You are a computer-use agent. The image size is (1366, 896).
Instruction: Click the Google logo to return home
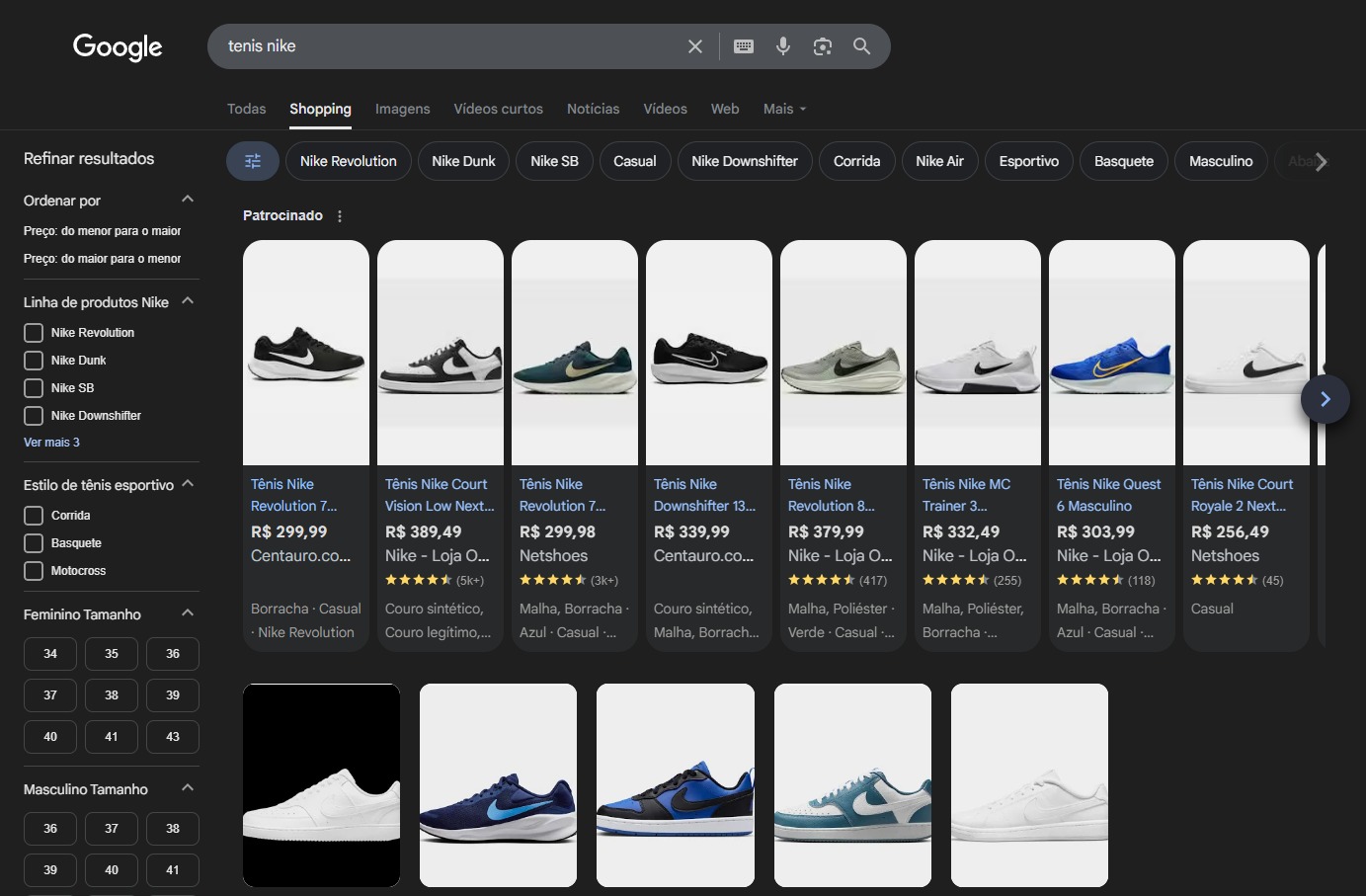tap(117, 46)
